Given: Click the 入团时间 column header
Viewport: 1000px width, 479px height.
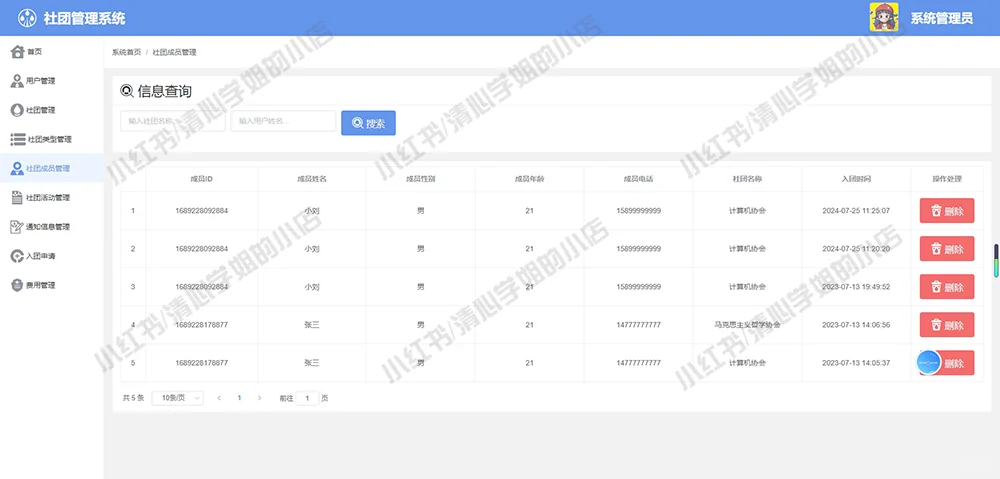Looking at the screenshot, I should 856,179.
